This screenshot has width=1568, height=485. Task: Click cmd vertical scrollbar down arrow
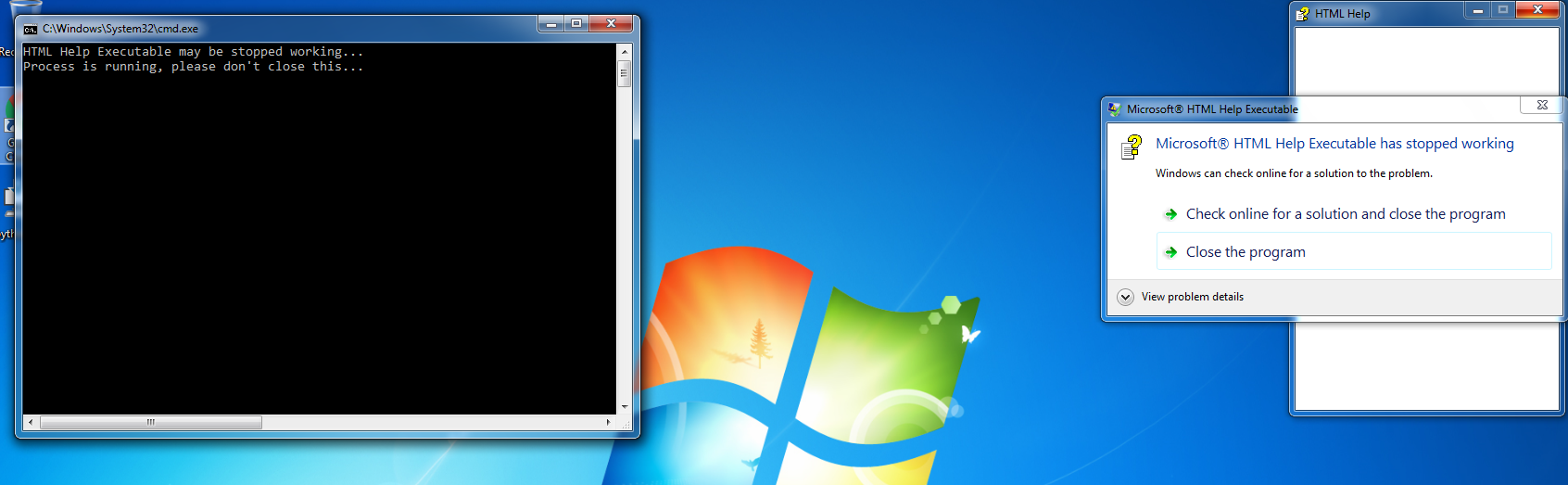coord(625,406)
